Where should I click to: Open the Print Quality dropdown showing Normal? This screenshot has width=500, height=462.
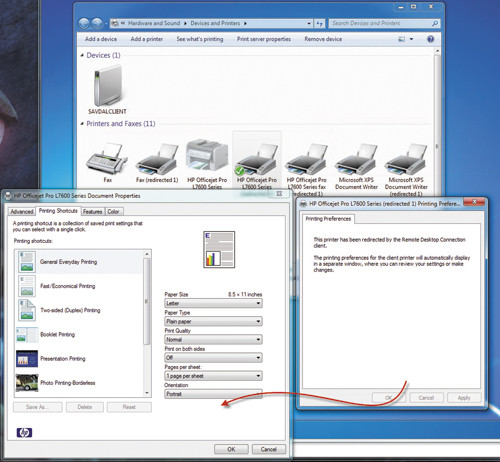(x=213, y=339)
